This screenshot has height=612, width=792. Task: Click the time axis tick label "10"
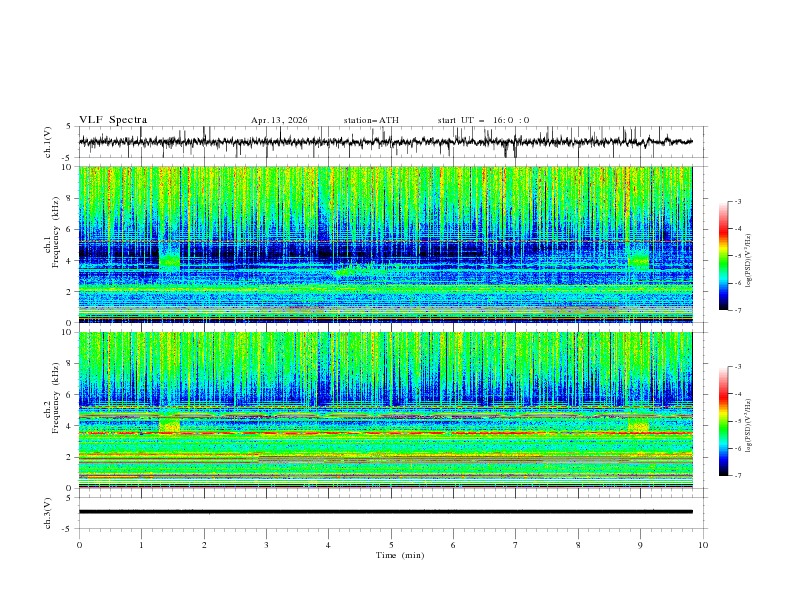tap(703, 545)
